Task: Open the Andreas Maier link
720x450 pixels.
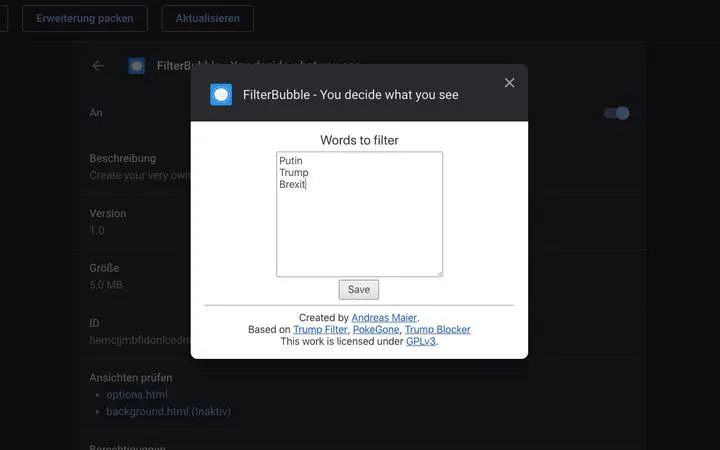Action: [x=384, y=318]
